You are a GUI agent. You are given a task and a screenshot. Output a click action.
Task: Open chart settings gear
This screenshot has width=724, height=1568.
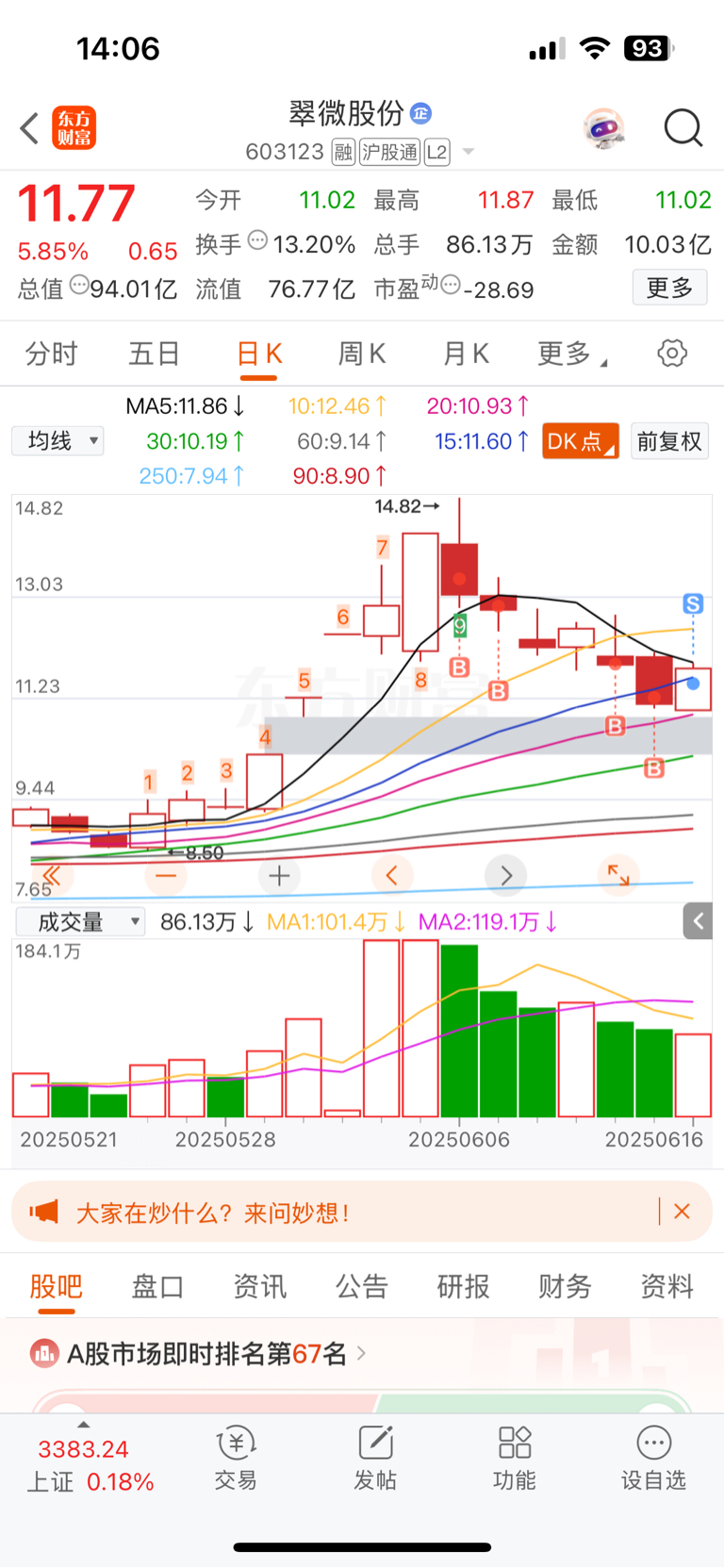(x=672, y=354)
